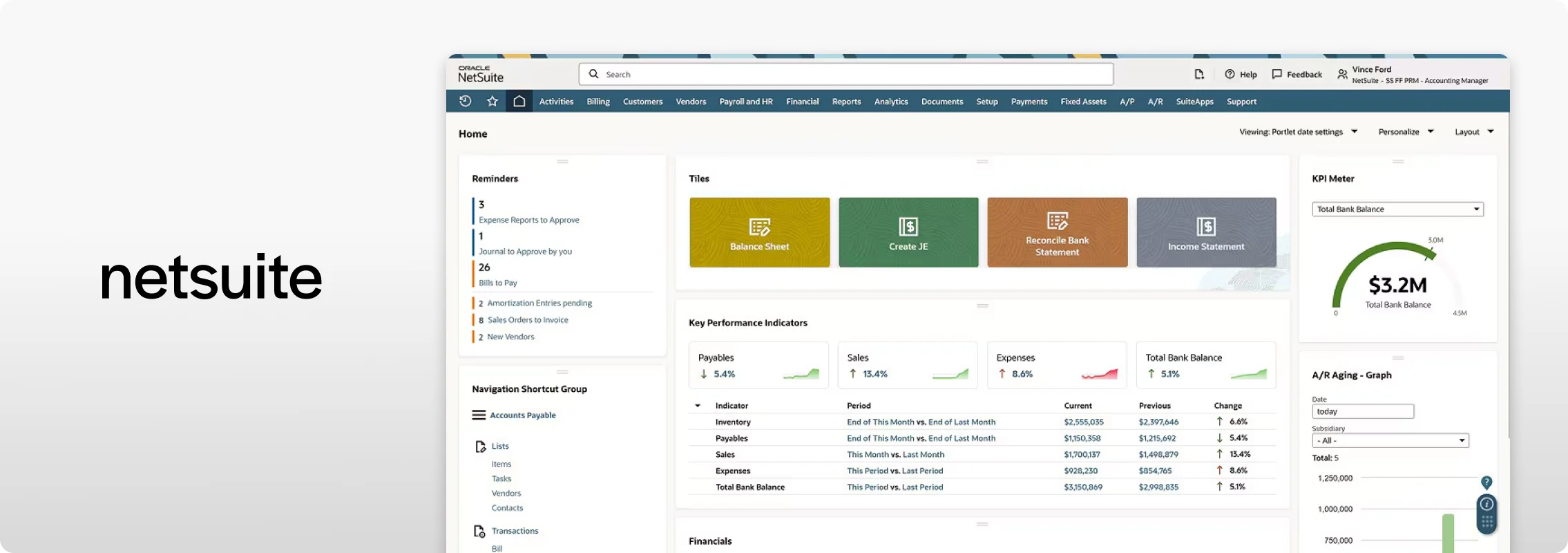
Task: Click the floating dots grid icon
Action: point(1486,522)
